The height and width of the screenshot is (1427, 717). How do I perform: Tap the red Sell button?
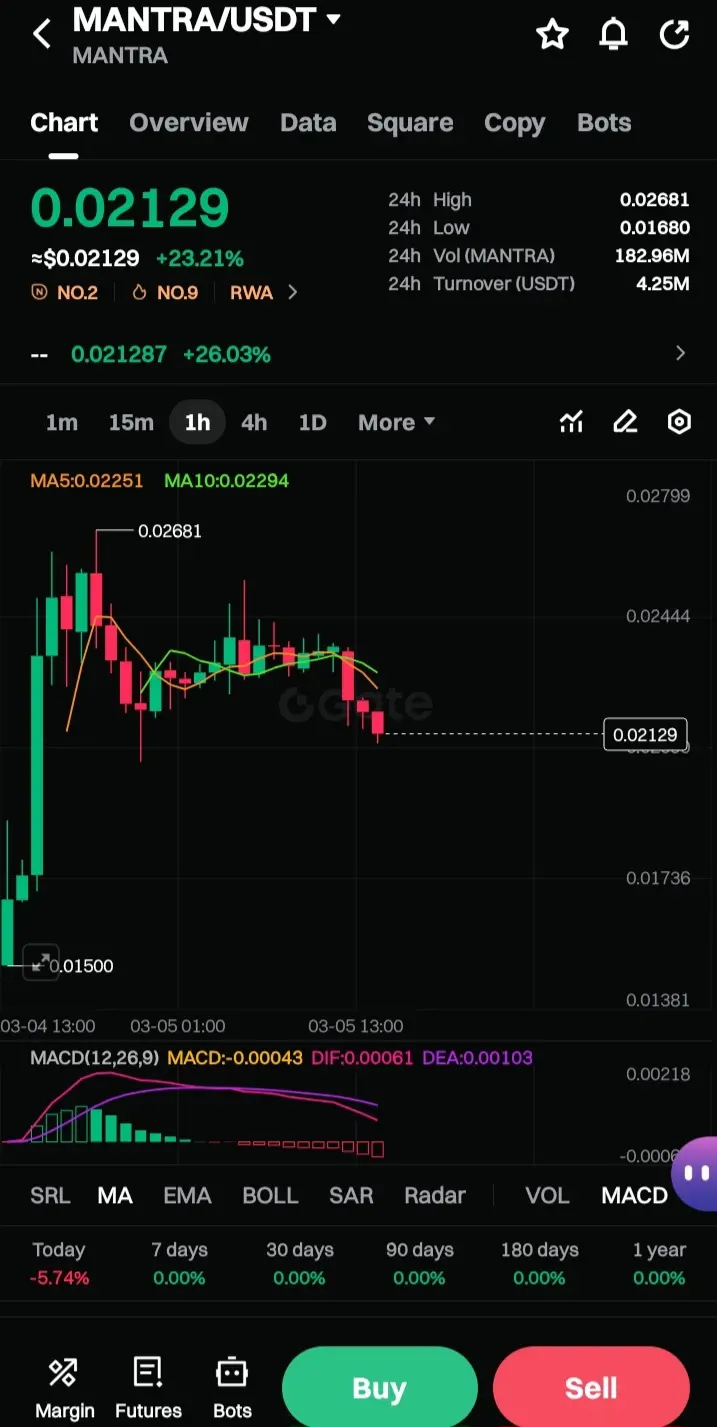point(591,1388)
